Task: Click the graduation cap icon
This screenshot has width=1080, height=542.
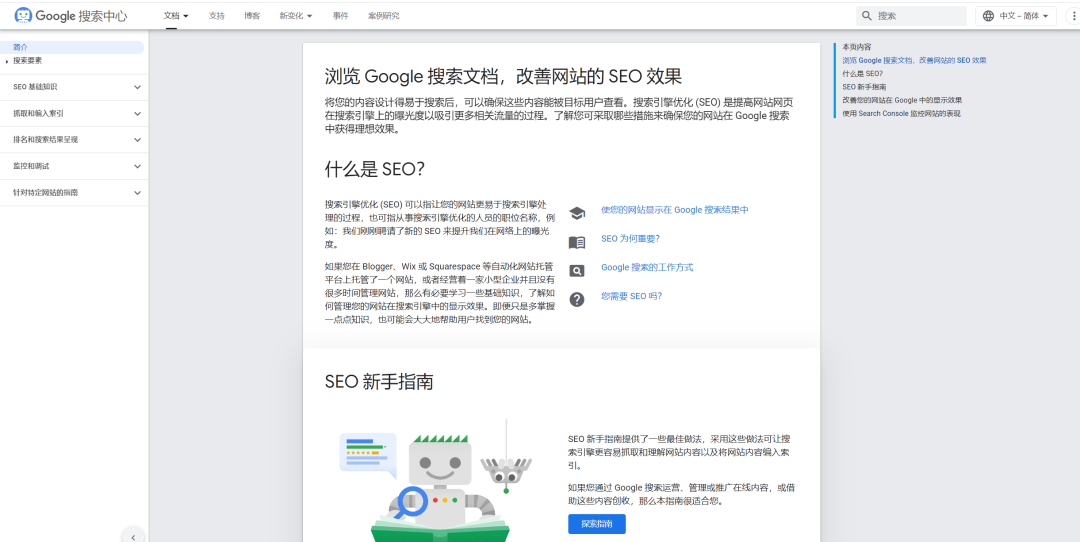Action: (577, 213)
